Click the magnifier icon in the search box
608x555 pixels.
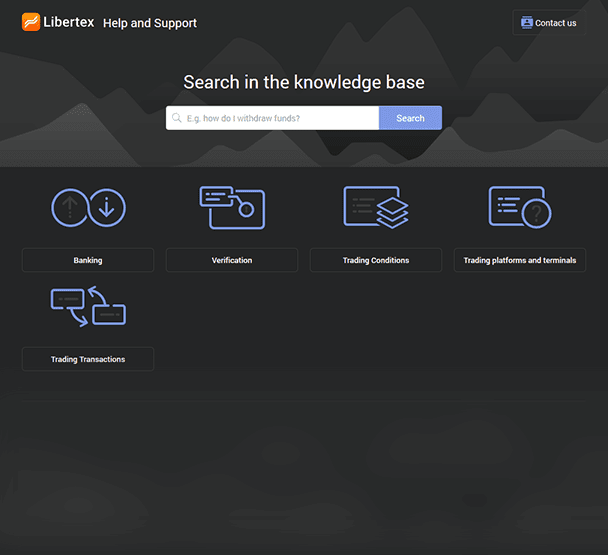pos(176,118)
